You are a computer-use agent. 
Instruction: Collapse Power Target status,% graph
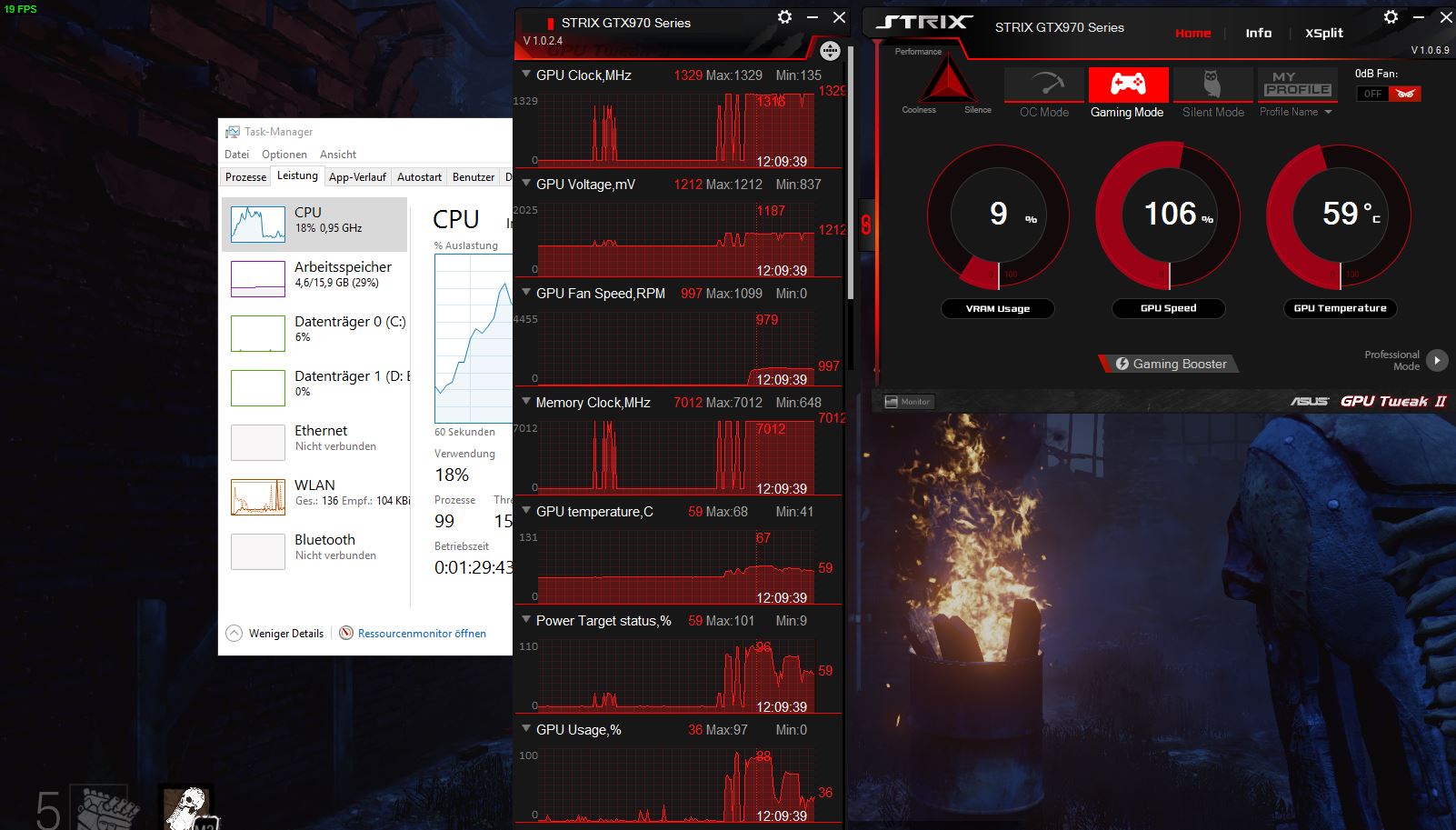pos(526,620)
